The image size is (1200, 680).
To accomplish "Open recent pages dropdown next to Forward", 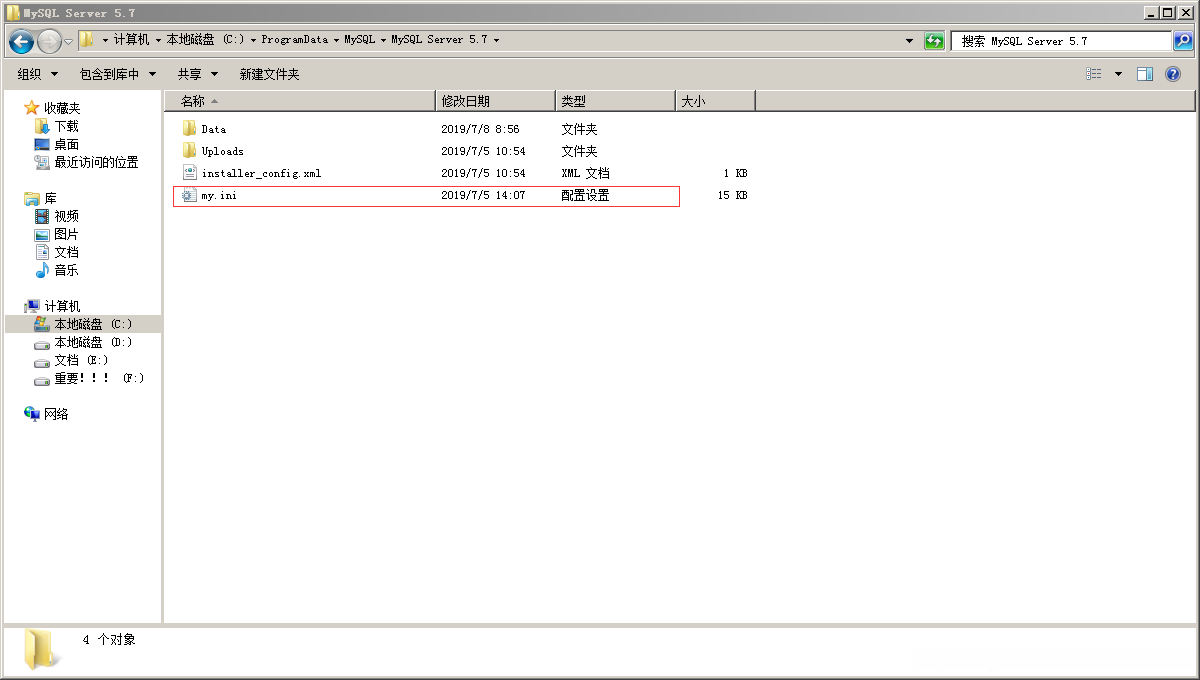I will click(68, 41).
